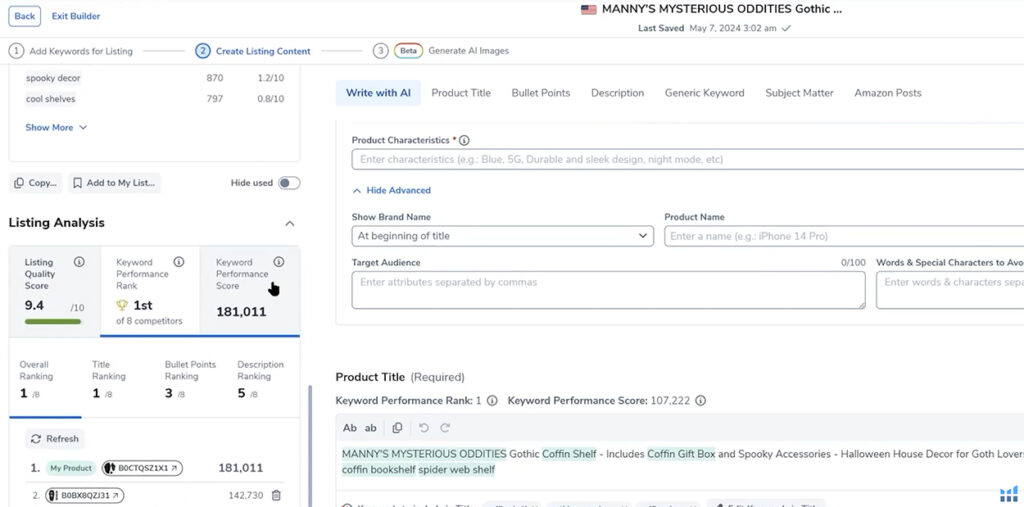Image resolution: width=1024 pixels, height=507 pixels.
Task: Open the Amazon Posts tab
Action: [888, 93]
